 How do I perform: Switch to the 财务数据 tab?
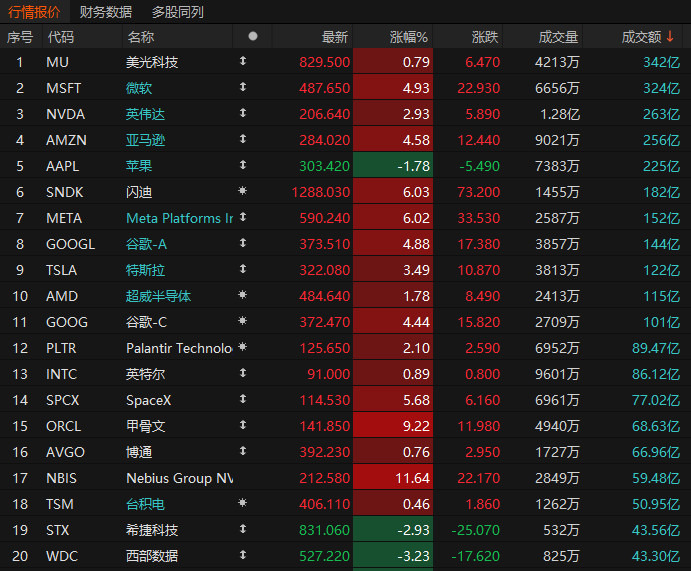106,12
